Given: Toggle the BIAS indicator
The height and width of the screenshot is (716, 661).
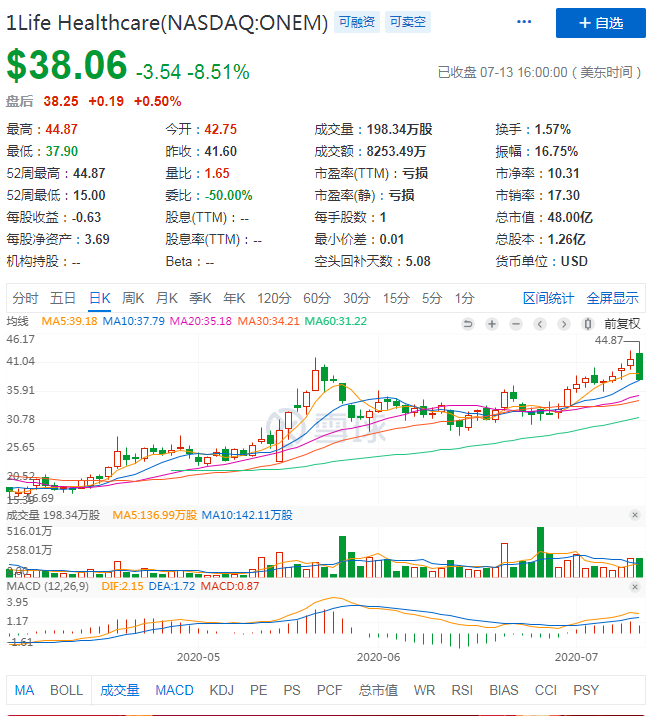Looking at the screenshot, I should pos(504,690).
